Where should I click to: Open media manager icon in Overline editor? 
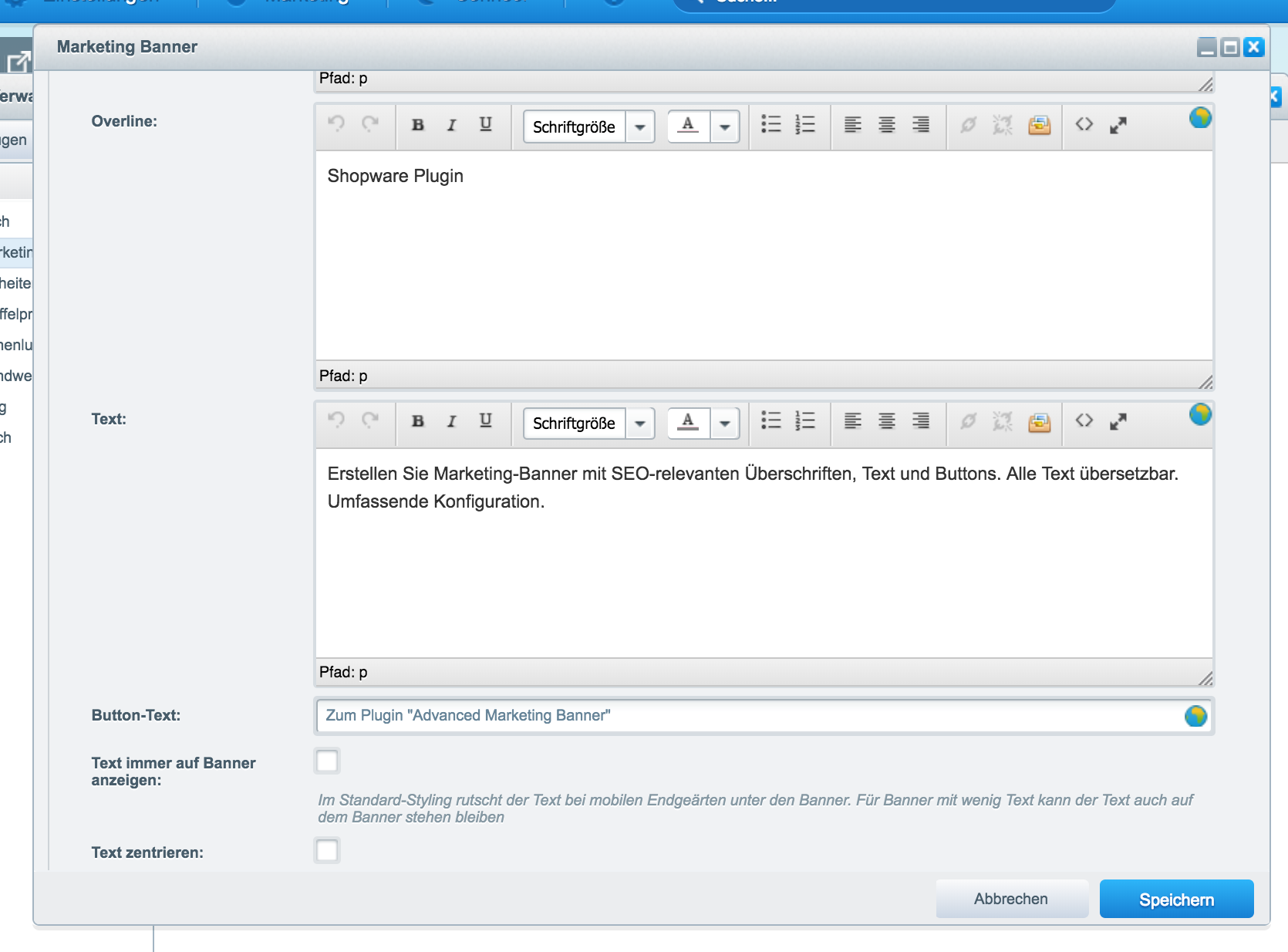tap(1040, 124)
